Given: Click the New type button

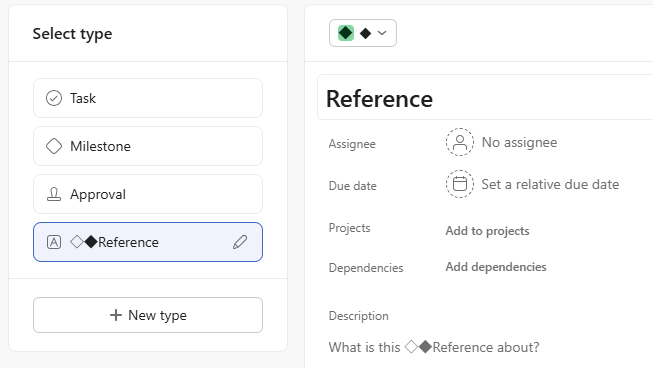Looking at the screenshot, I should click(x=148, y=315).
